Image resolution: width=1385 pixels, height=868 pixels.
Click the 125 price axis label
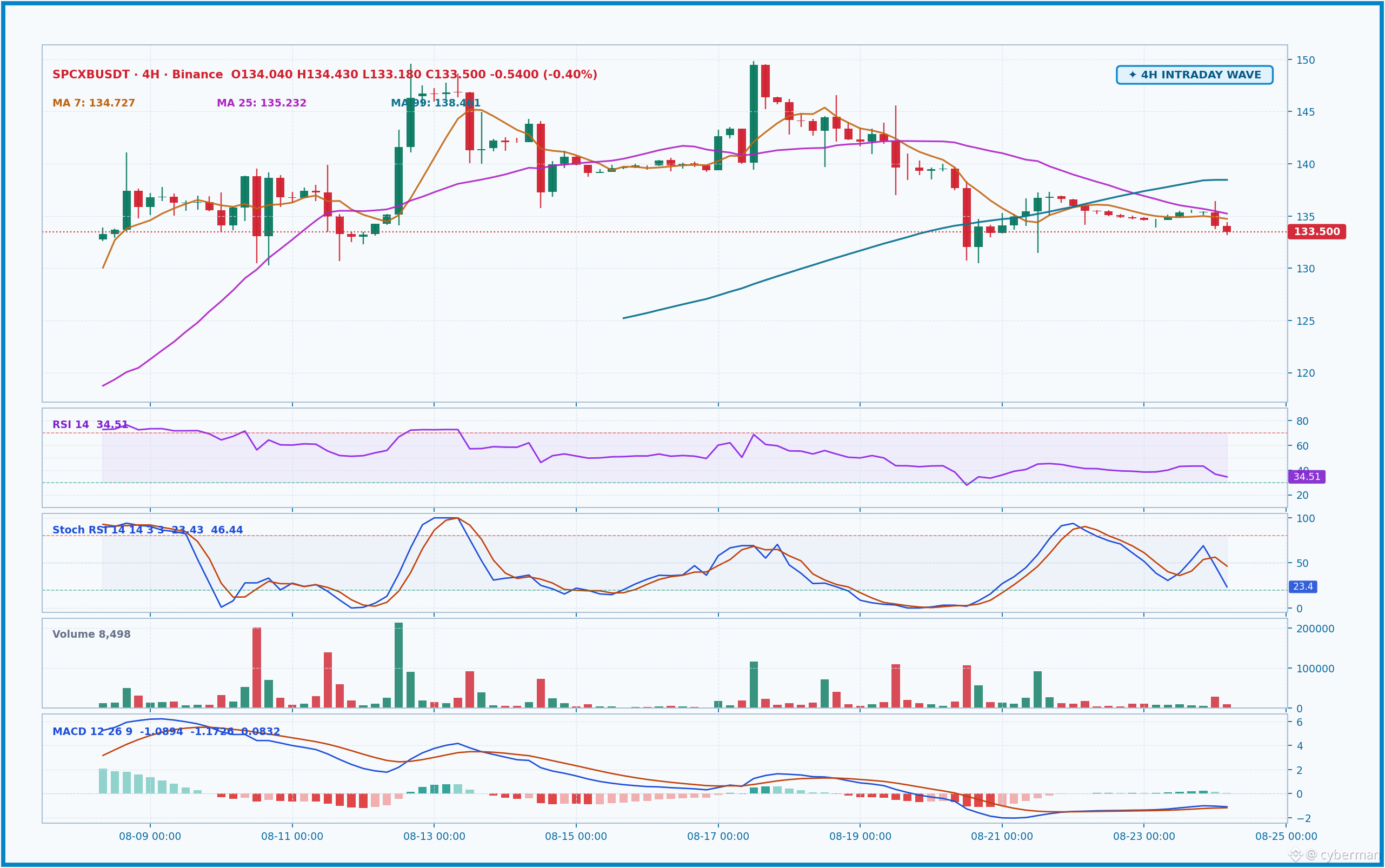(x=1305, y=321)
